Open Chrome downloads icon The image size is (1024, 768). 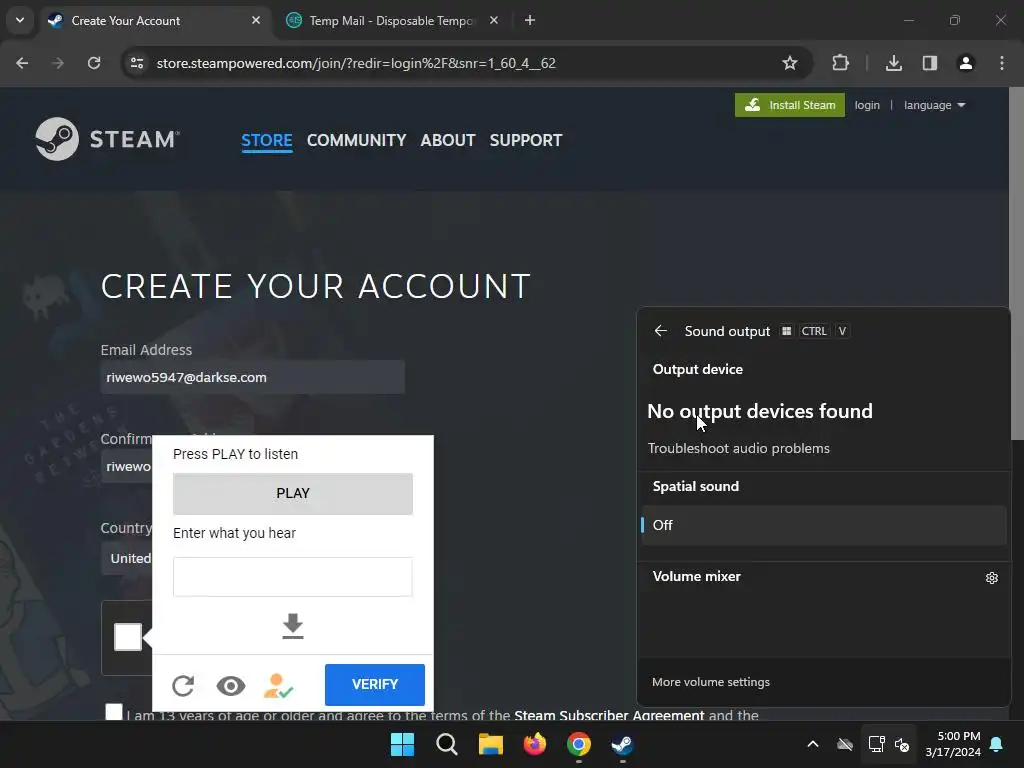(893, 63)
